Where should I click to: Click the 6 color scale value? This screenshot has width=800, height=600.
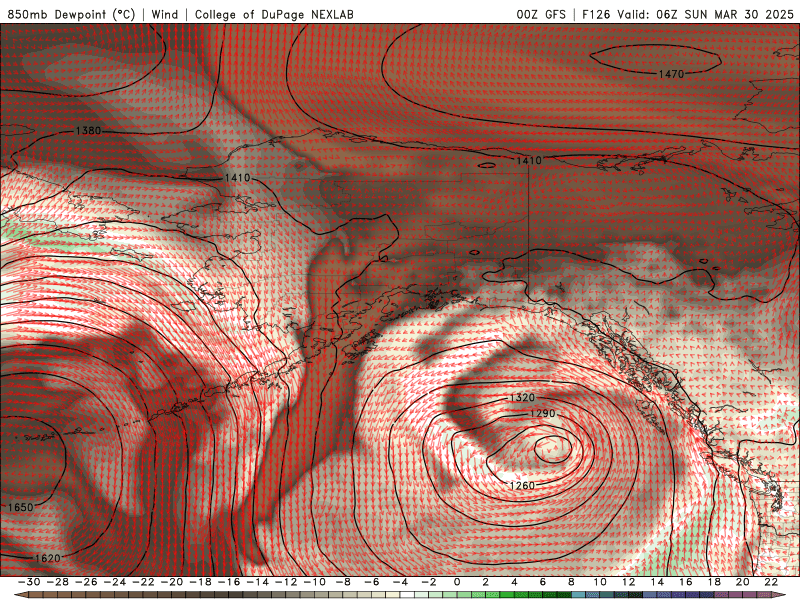tap(542, 582)
